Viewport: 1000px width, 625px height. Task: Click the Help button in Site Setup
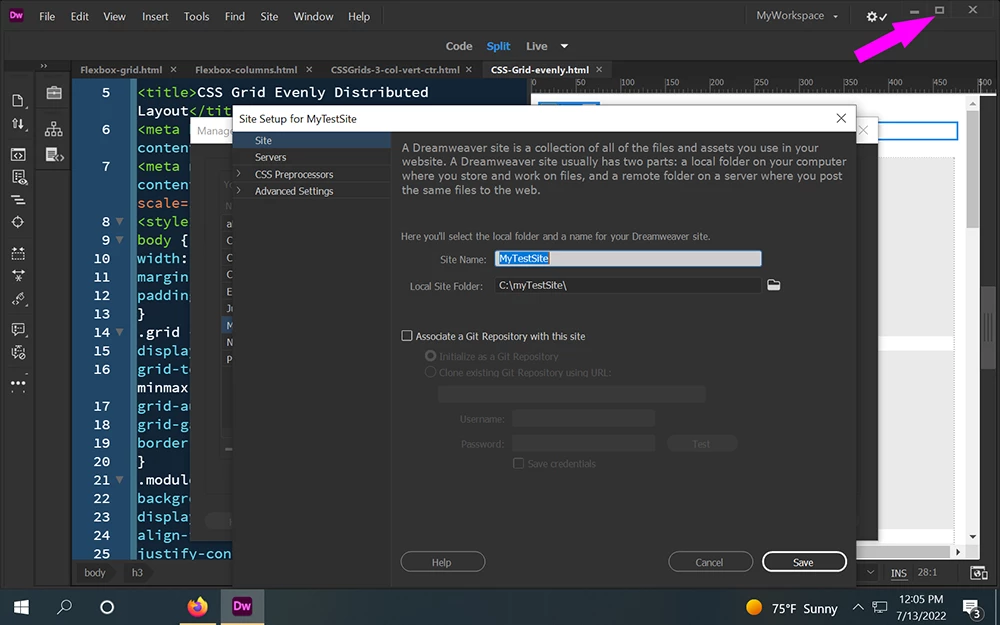[442, 562]
